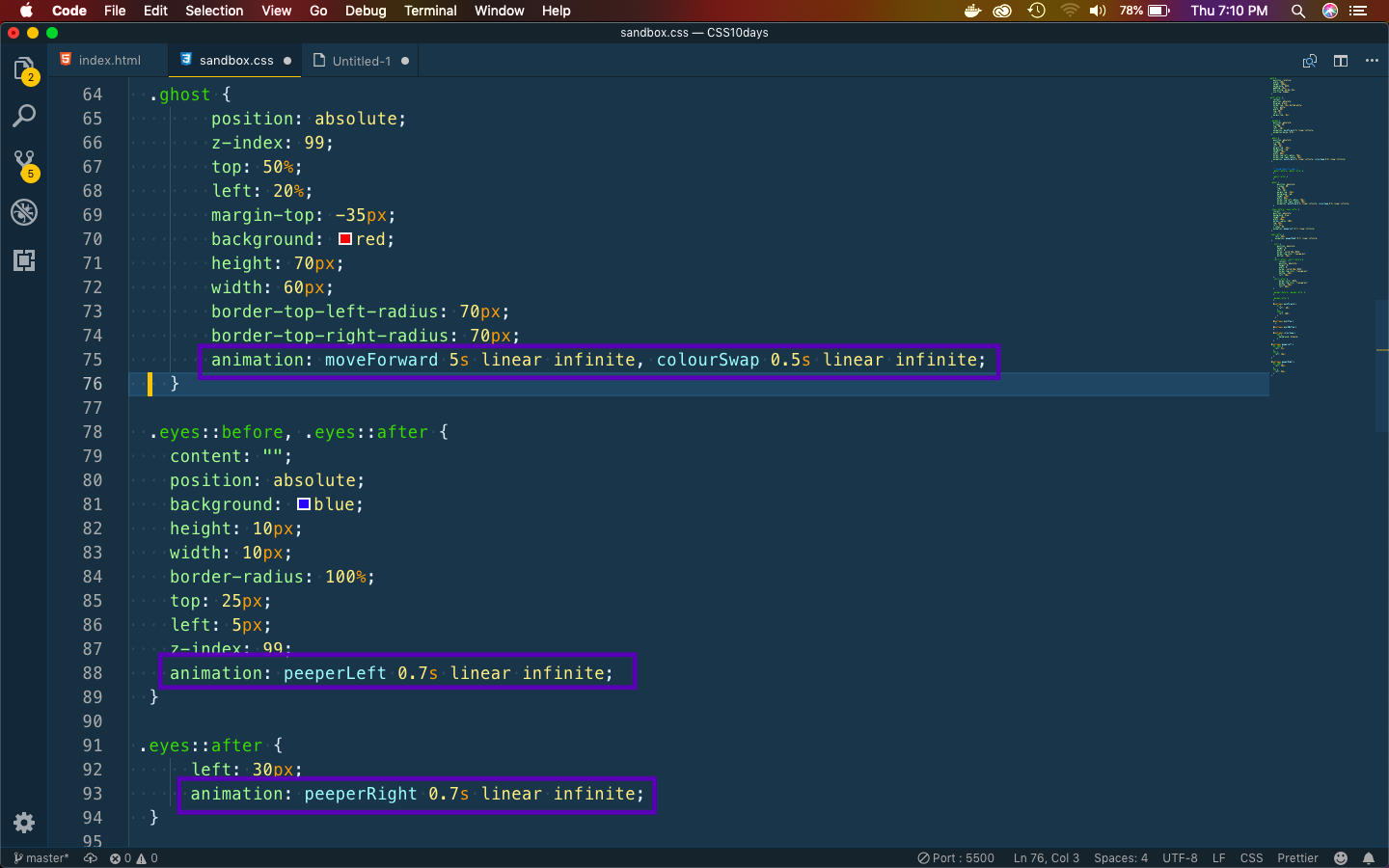Switch to the Untitled-1 tab

(362, 60)
